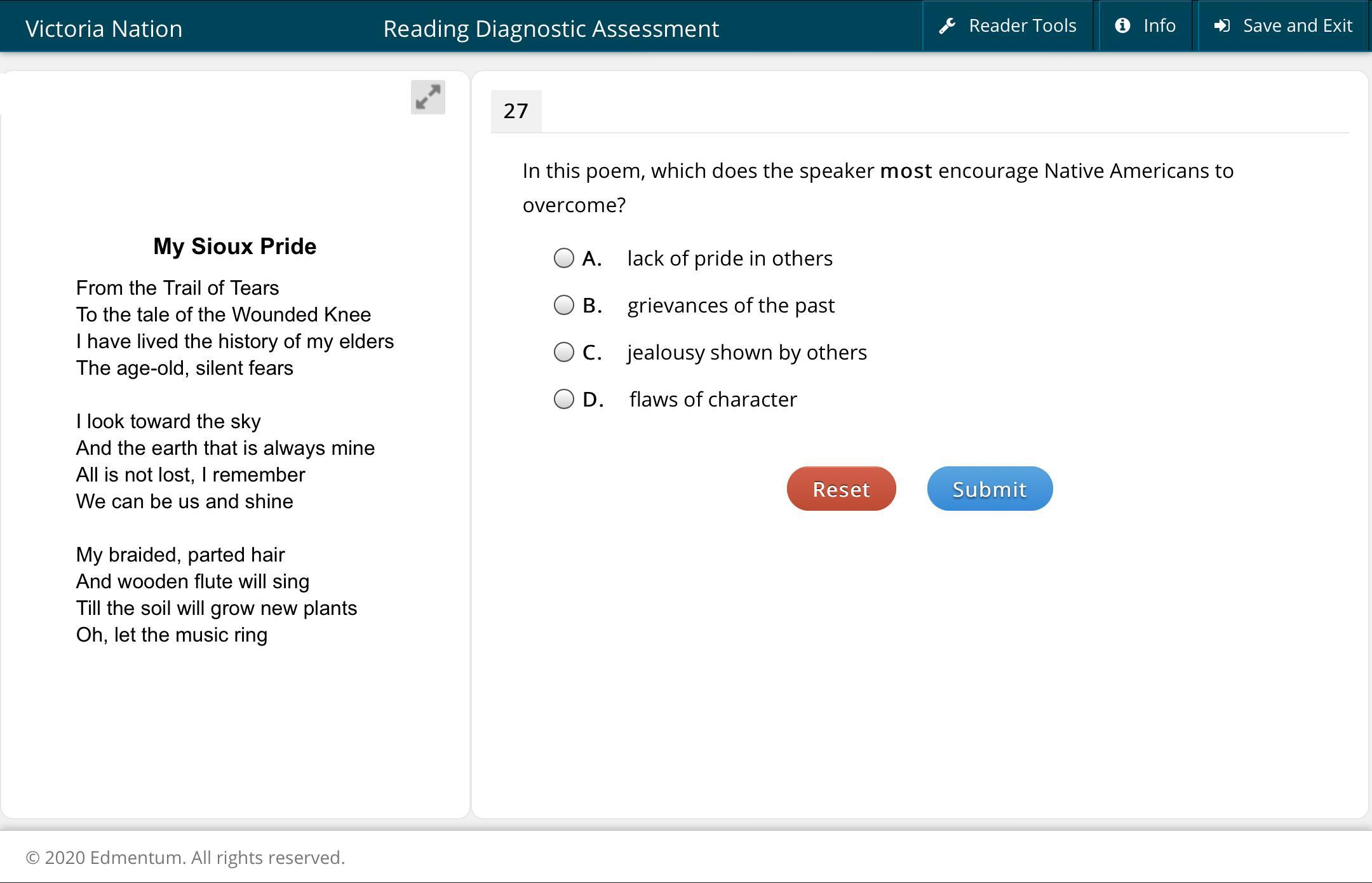Screen dimensions: 1372x883
Task: Submit the answer with the blue button
Action: tap(989, 489)
